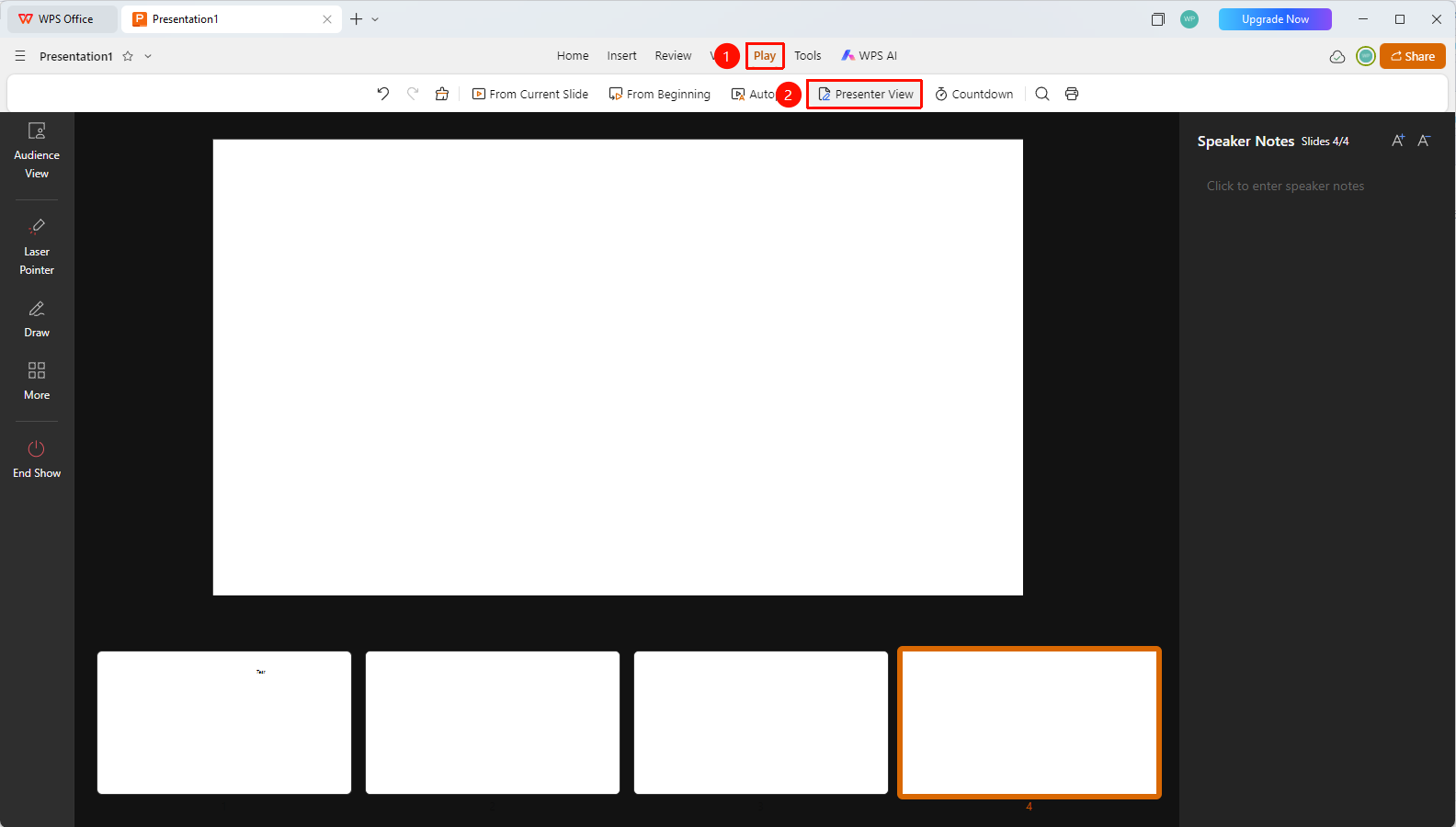Start slideshow From Beginning
This screenshot has width=1456, height=827.
pos(660,94)
